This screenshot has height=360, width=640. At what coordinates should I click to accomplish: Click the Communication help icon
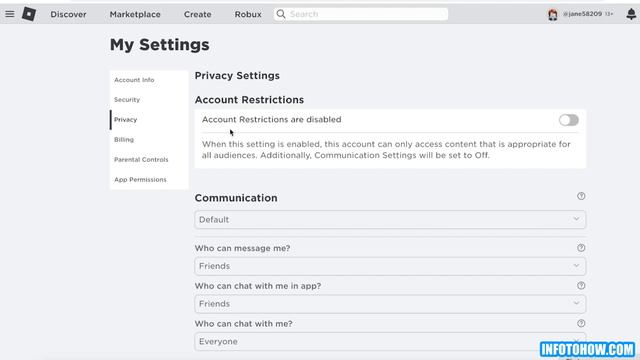tap(581, 196)
